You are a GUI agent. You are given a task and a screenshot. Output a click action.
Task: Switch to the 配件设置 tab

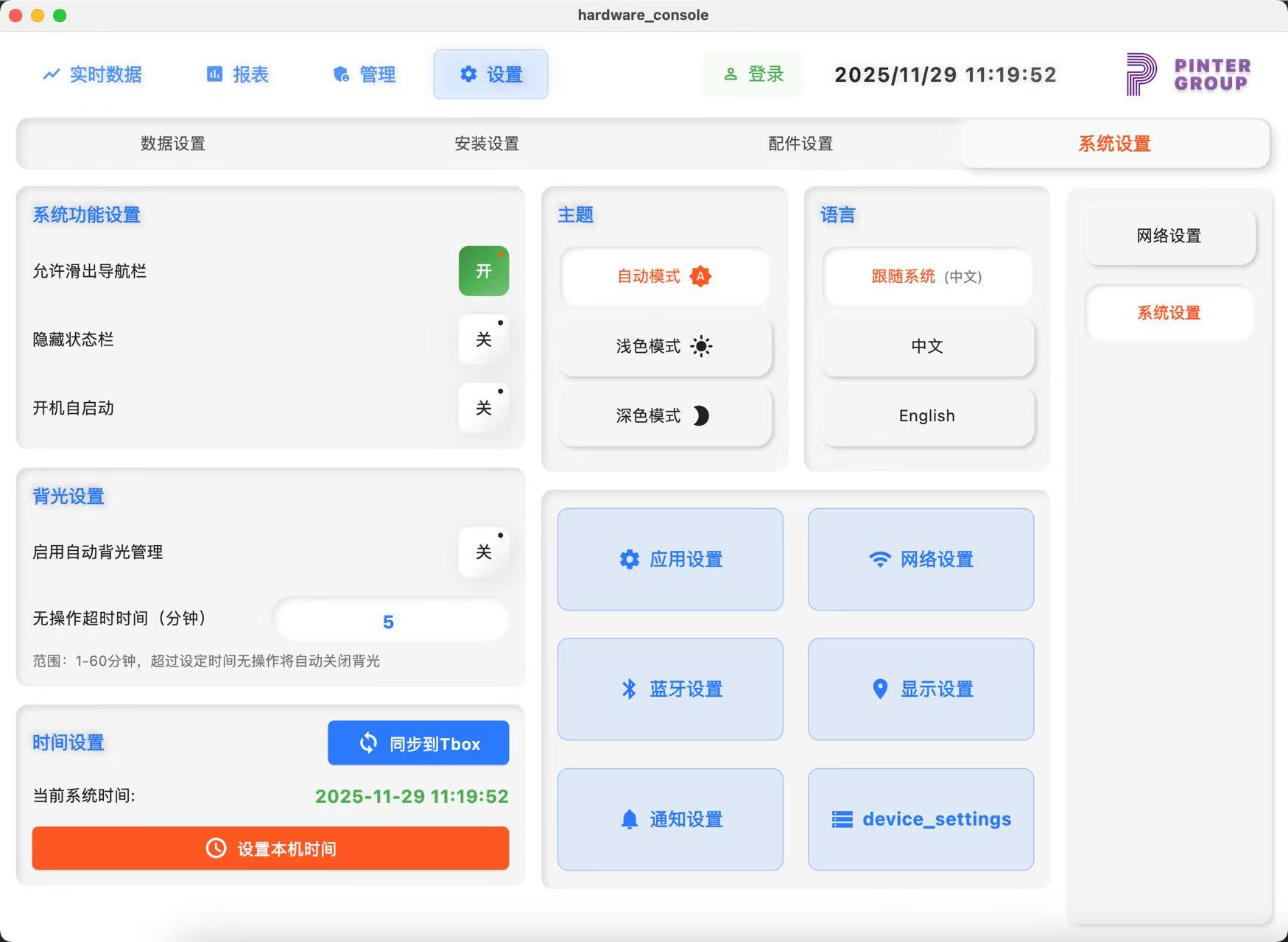(798, 144)
